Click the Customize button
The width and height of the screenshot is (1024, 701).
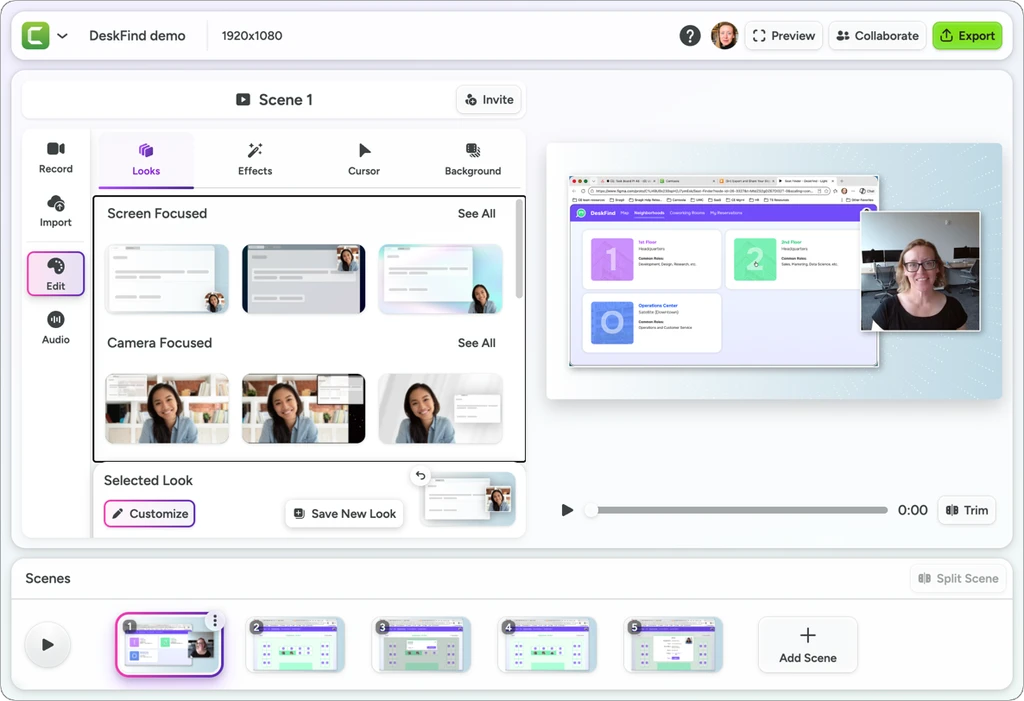(x=150, y=514)
